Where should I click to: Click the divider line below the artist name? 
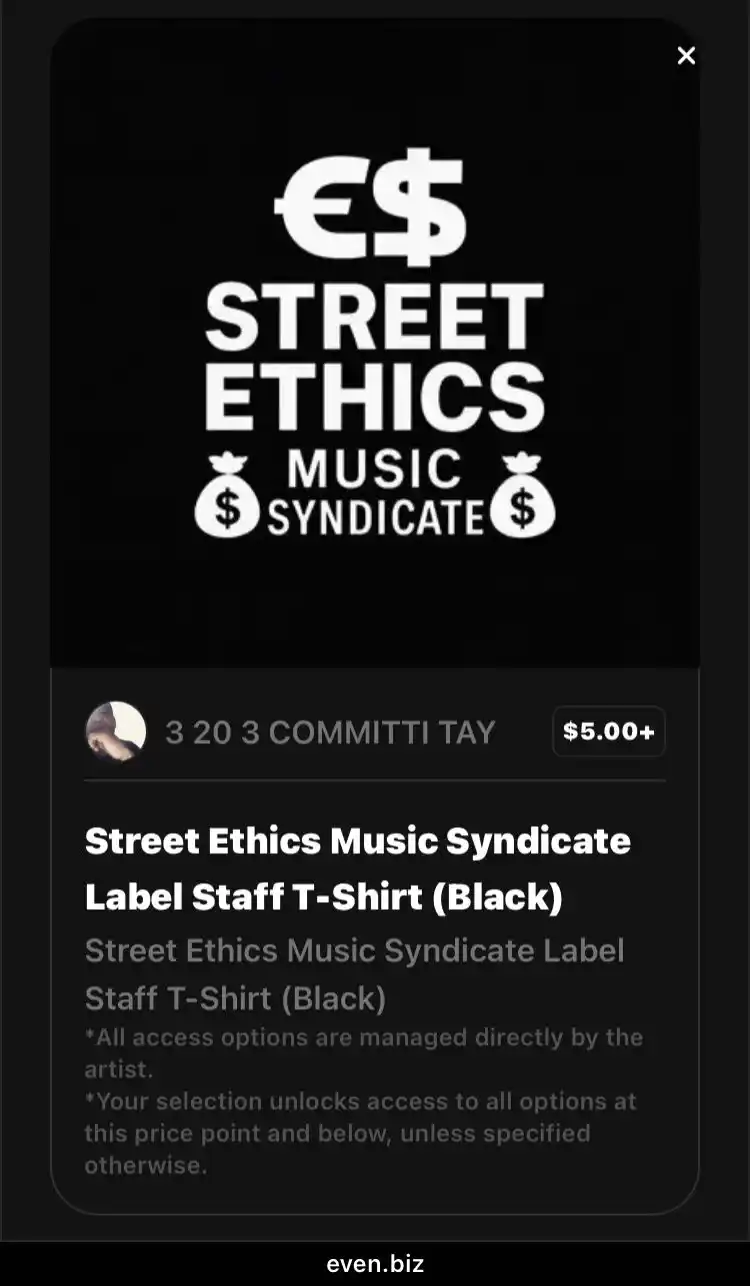375,780
